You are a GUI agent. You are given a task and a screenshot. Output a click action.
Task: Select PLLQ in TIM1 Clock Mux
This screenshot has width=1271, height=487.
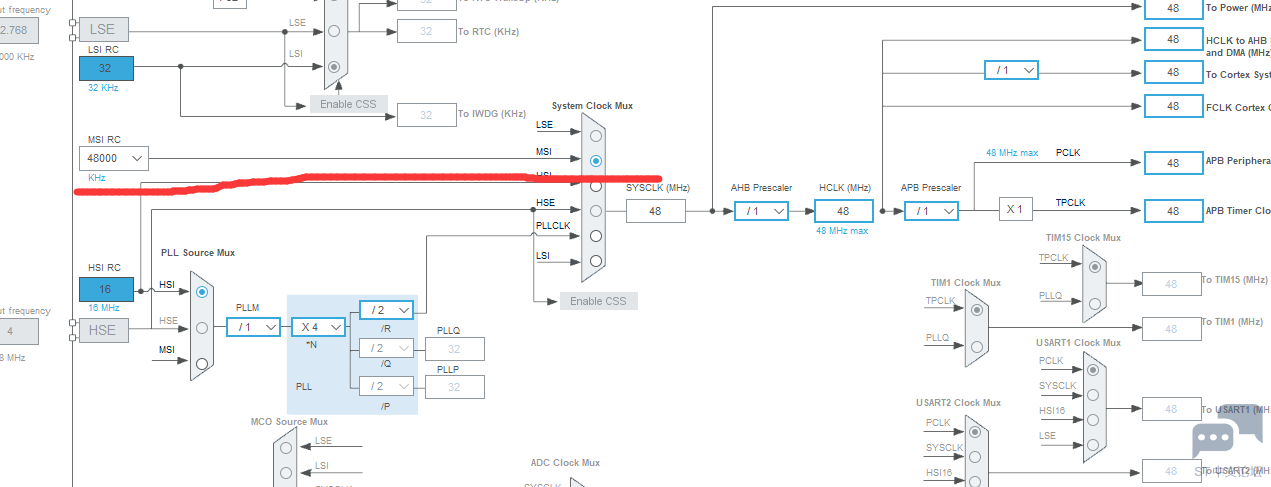[x=976, y=346]
